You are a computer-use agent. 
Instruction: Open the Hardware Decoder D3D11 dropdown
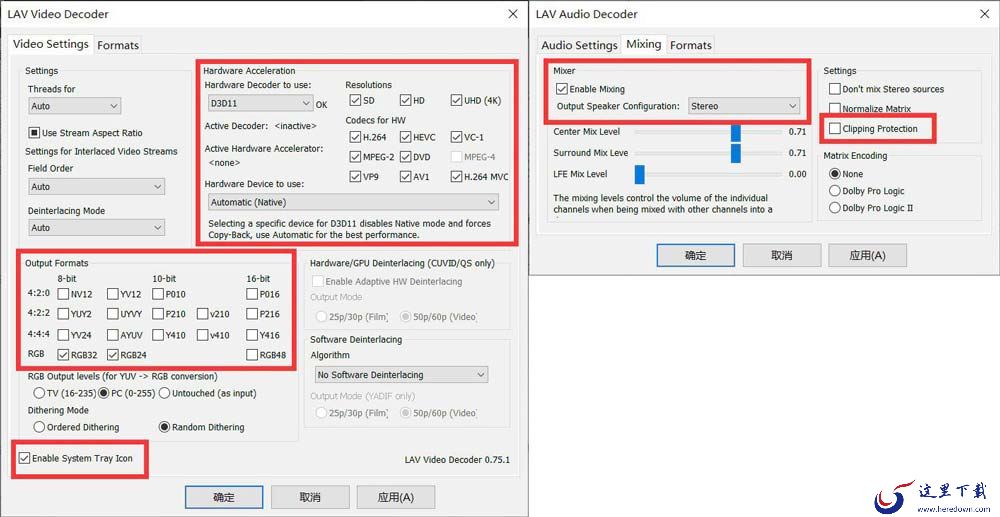(x=261, y=103)
